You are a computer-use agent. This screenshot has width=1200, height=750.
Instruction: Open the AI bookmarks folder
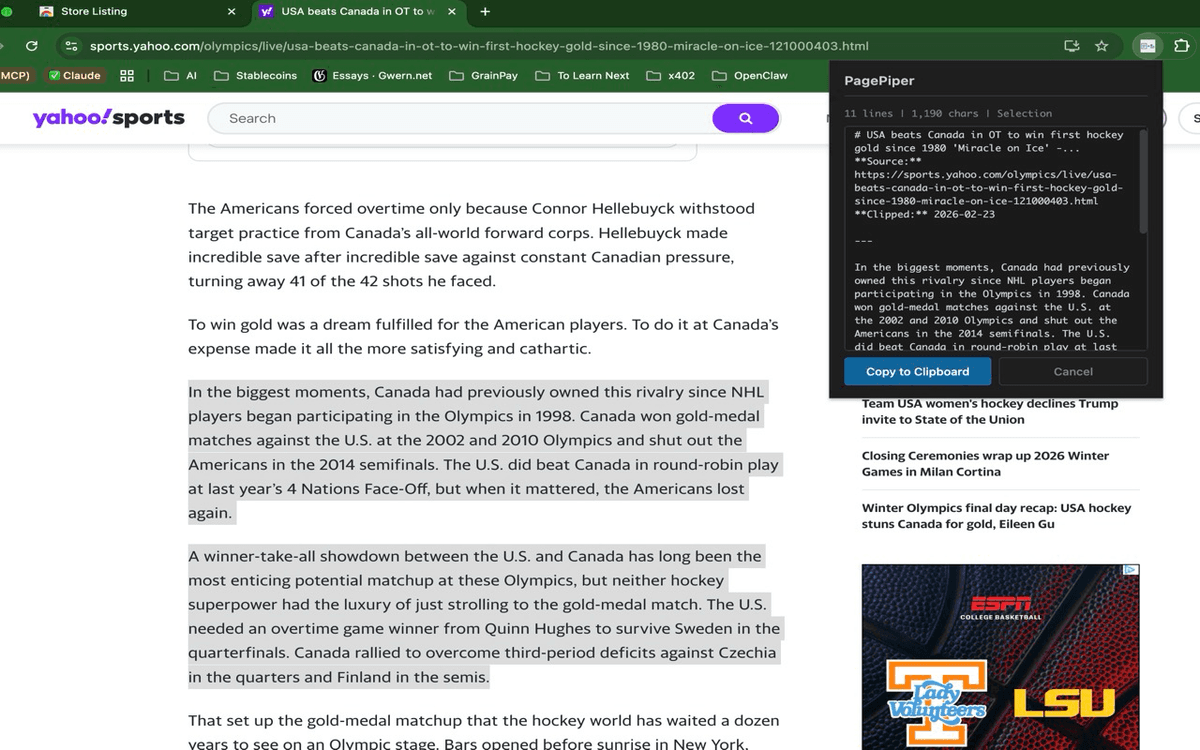[181, 75]
